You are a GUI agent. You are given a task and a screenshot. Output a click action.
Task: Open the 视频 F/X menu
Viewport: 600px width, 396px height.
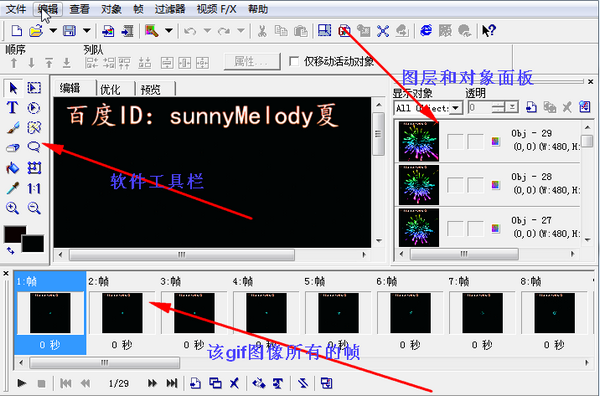(217, 9)
